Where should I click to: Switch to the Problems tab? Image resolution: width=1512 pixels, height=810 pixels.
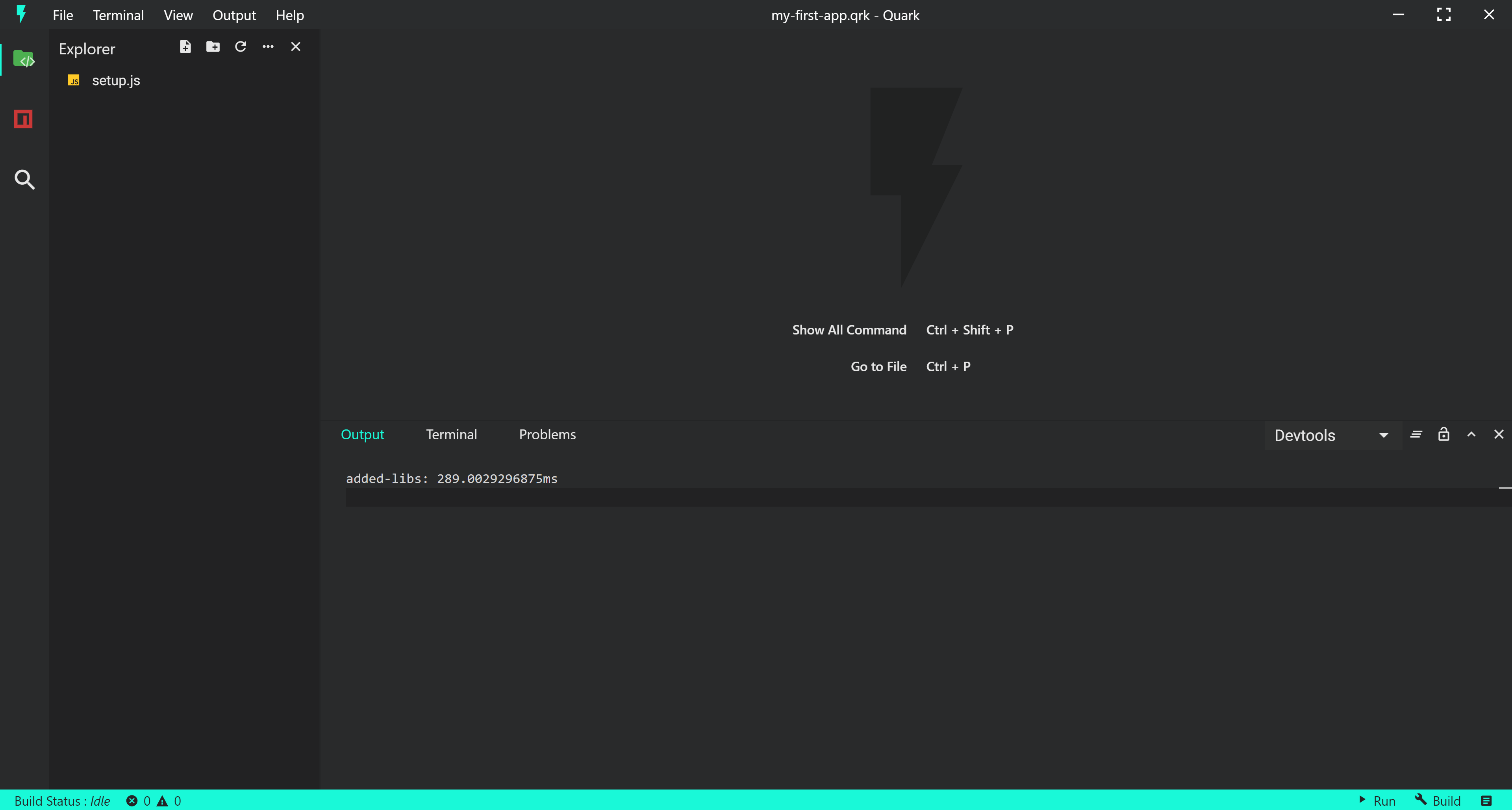tap(547, 435)
